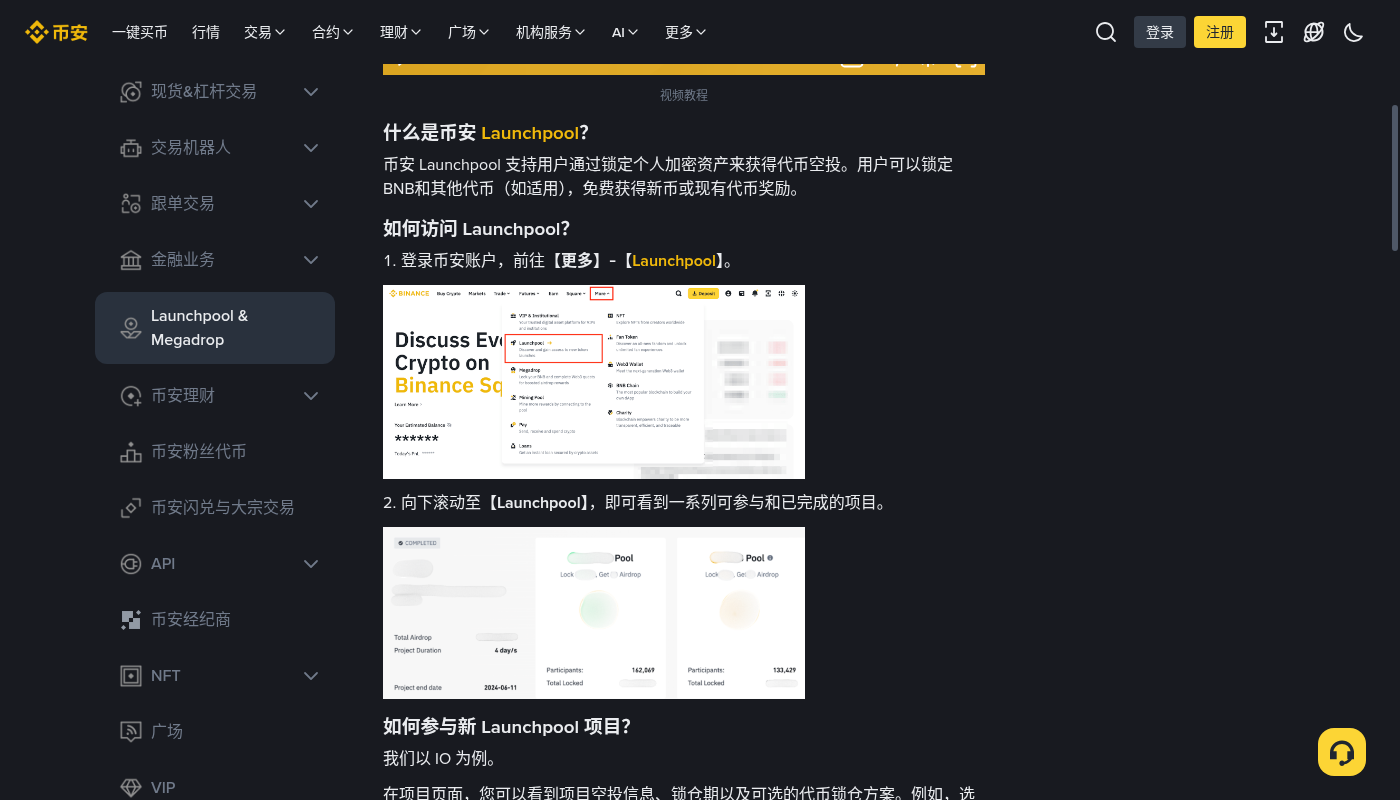Click the yellow 注册 button

point(1220,32)
